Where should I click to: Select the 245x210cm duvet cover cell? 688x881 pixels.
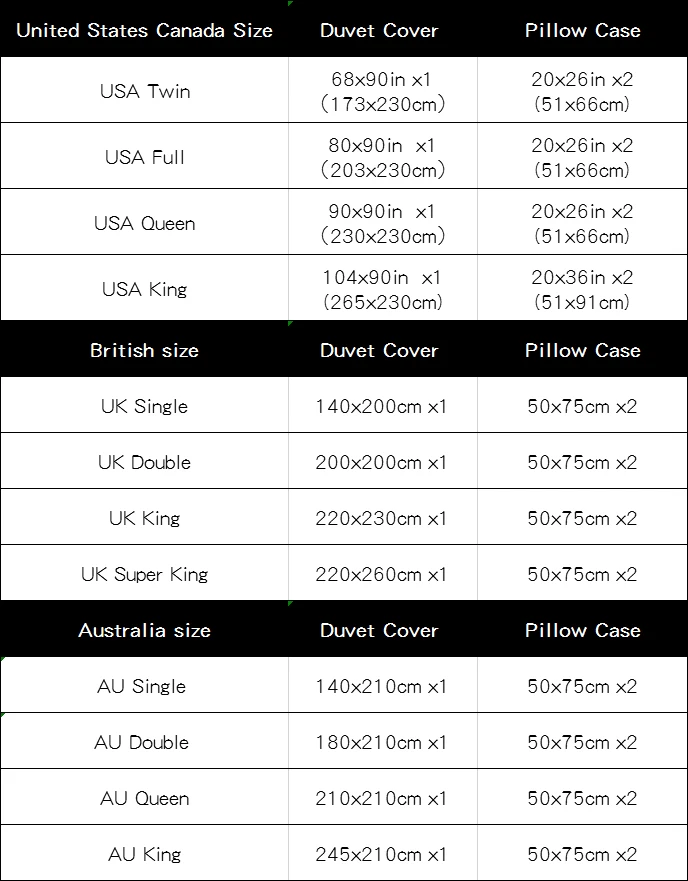[x=381, y=854]
